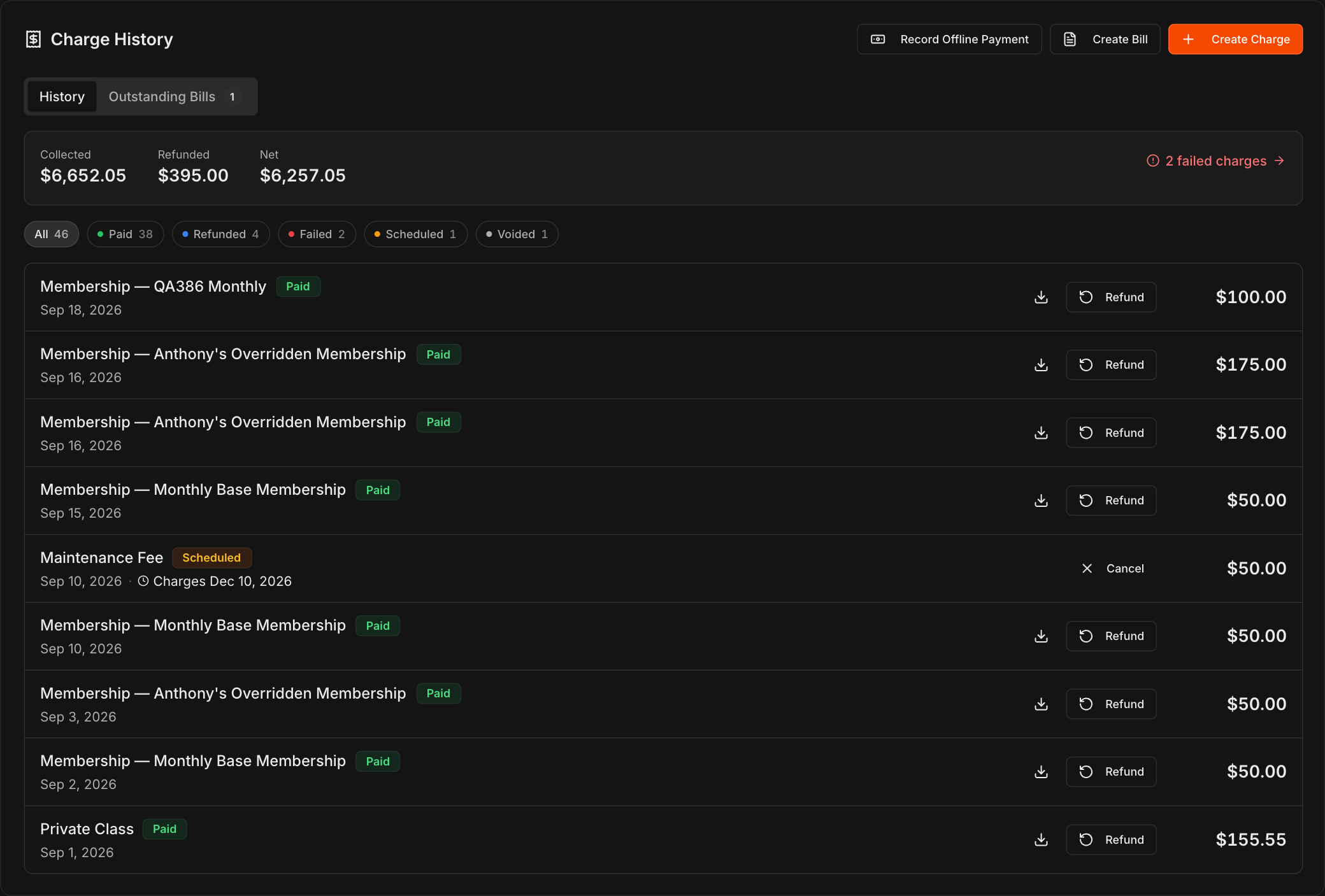Image resolution: width=1325 pixels, height=896 pixels.
Task: View the 2 failed charges link
Action: [x=1215, y=161]
